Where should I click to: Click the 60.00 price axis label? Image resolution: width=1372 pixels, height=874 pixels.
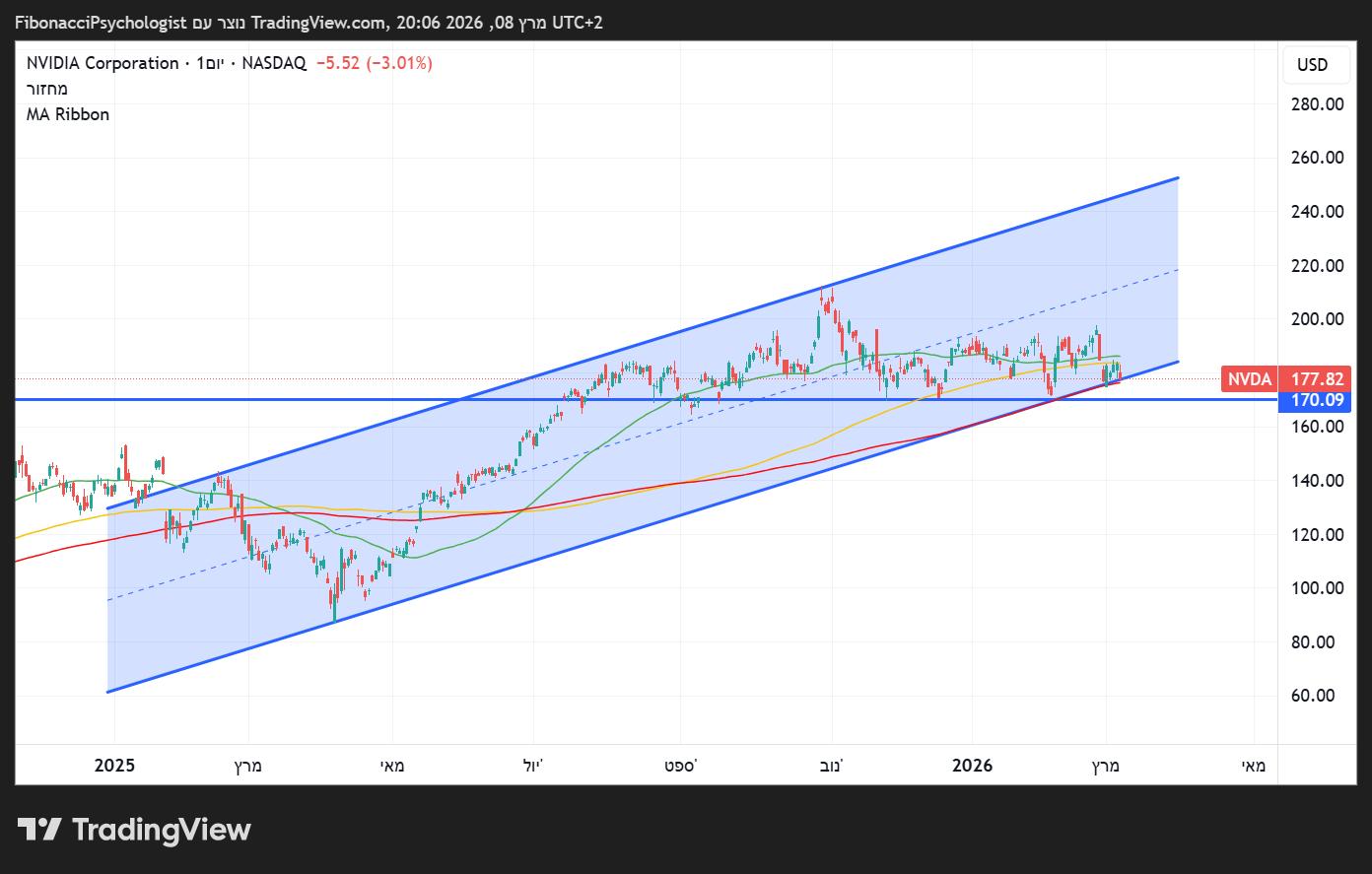(1314, 696)
